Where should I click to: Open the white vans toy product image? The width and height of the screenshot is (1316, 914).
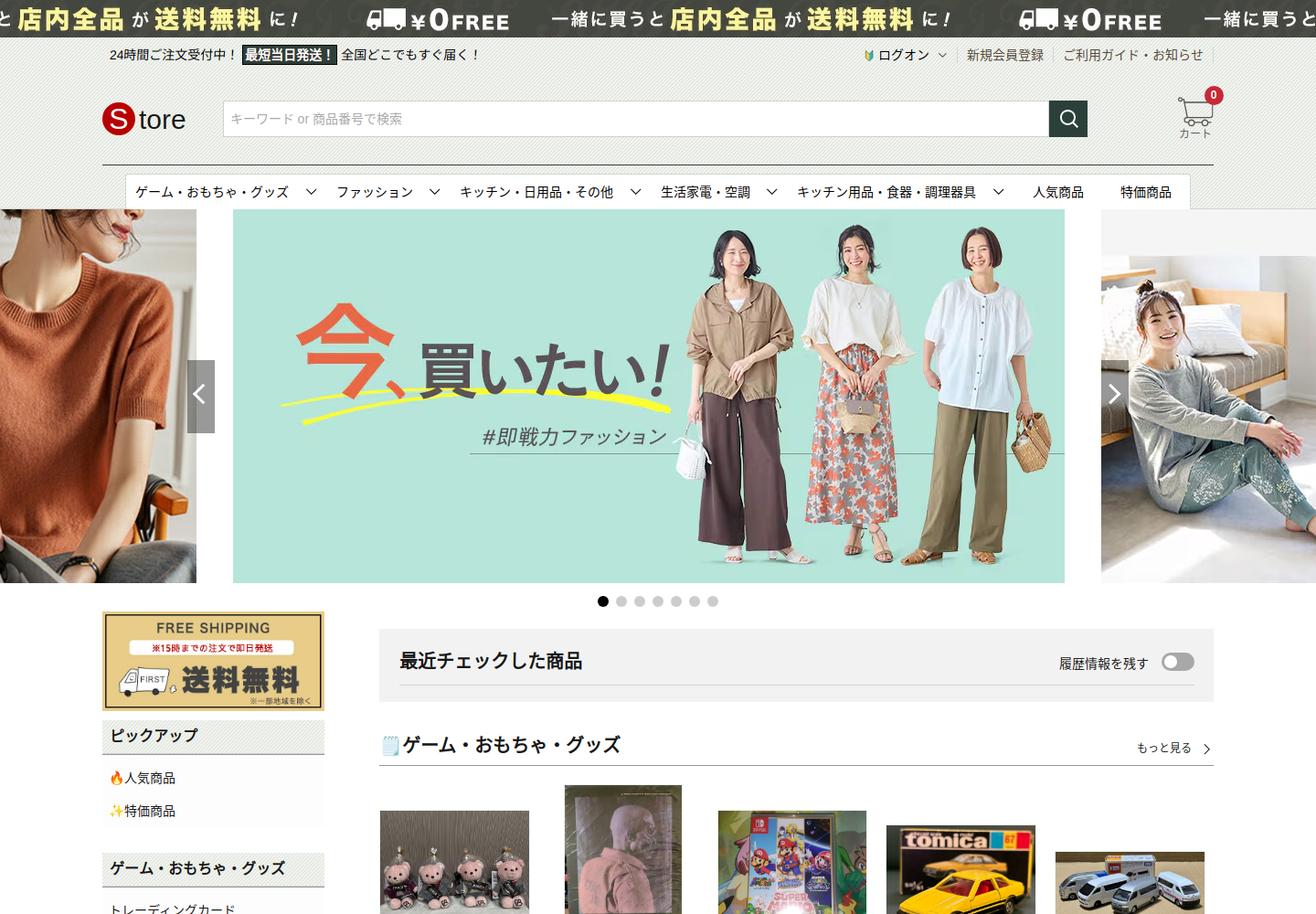point(1130,883)
